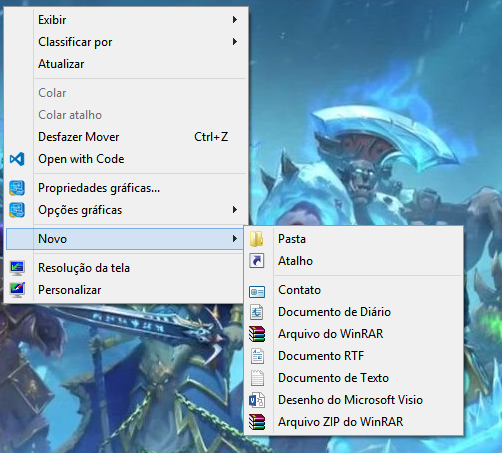
Task: Click the Visual Studio Code icon
Action: point(17,159)
